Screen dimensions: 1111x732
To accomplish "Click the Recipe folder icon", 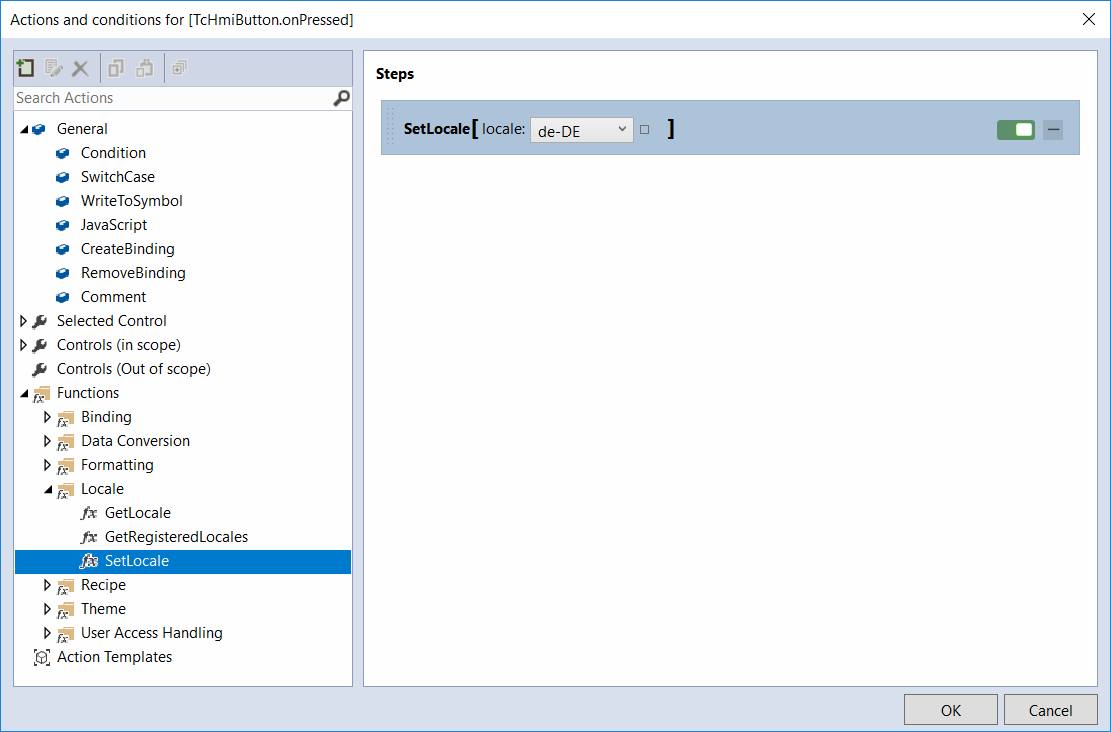I will (65, 587).
